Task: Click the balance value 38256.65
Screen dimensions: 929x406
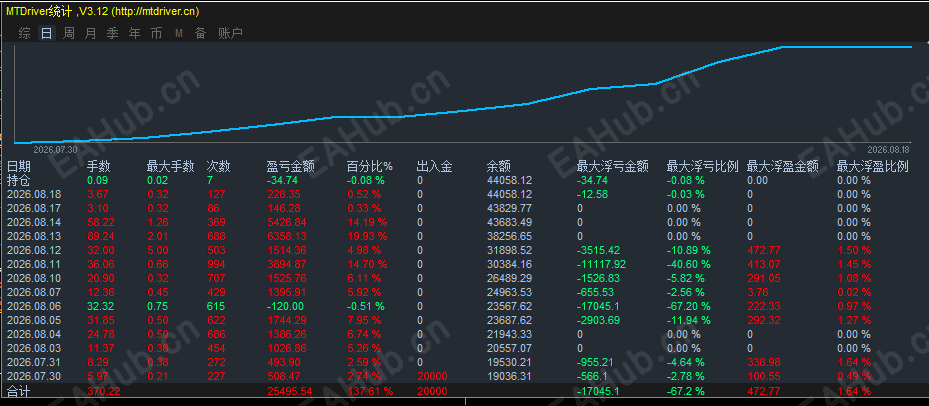Action: [x=509, y=236]
